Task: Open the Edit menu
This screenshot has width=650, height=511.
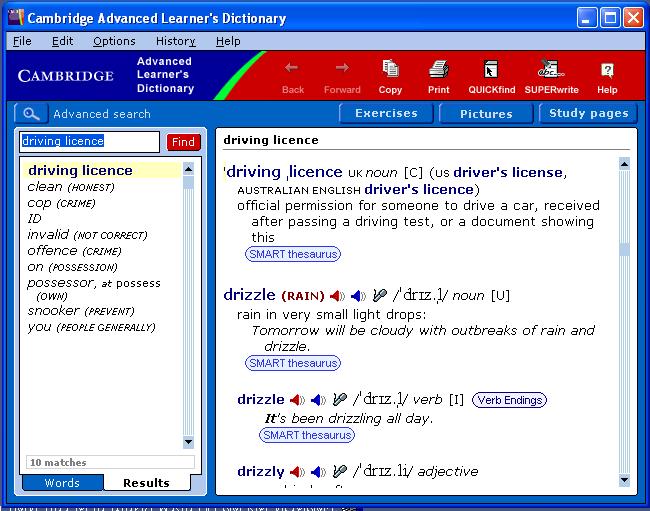Action: [63, 41]
